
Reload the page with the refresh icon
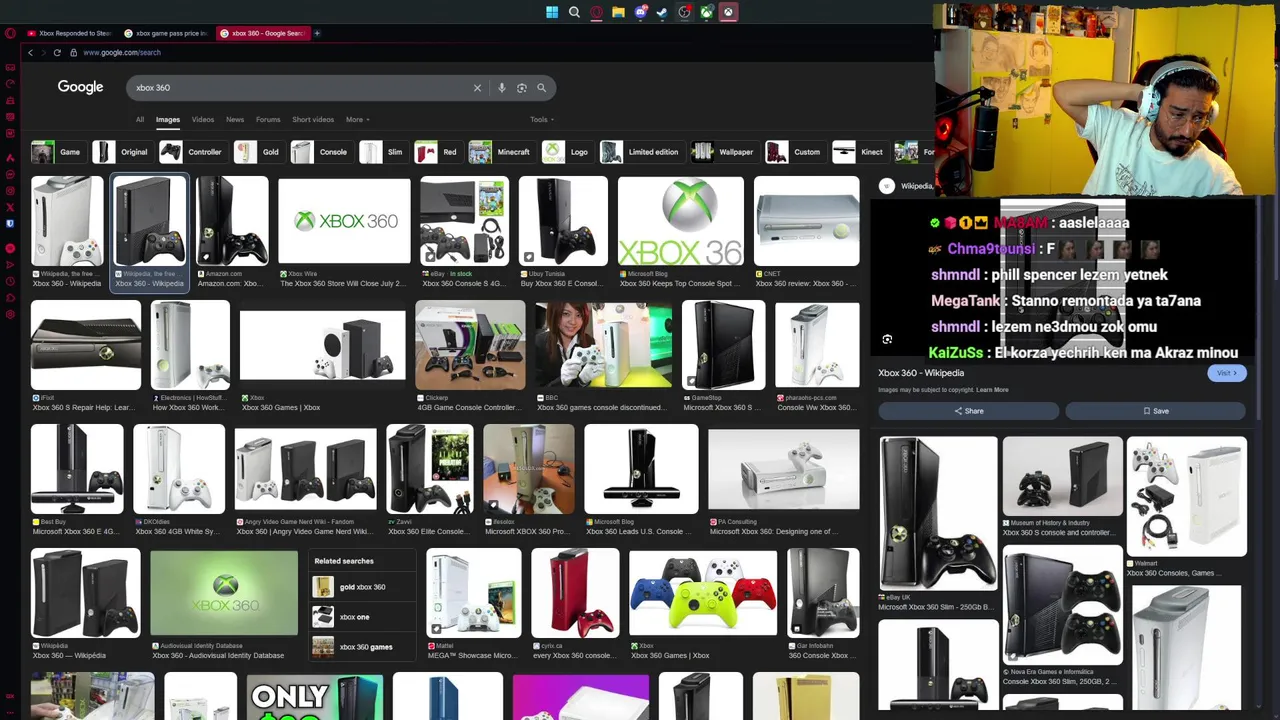(57, 52)
